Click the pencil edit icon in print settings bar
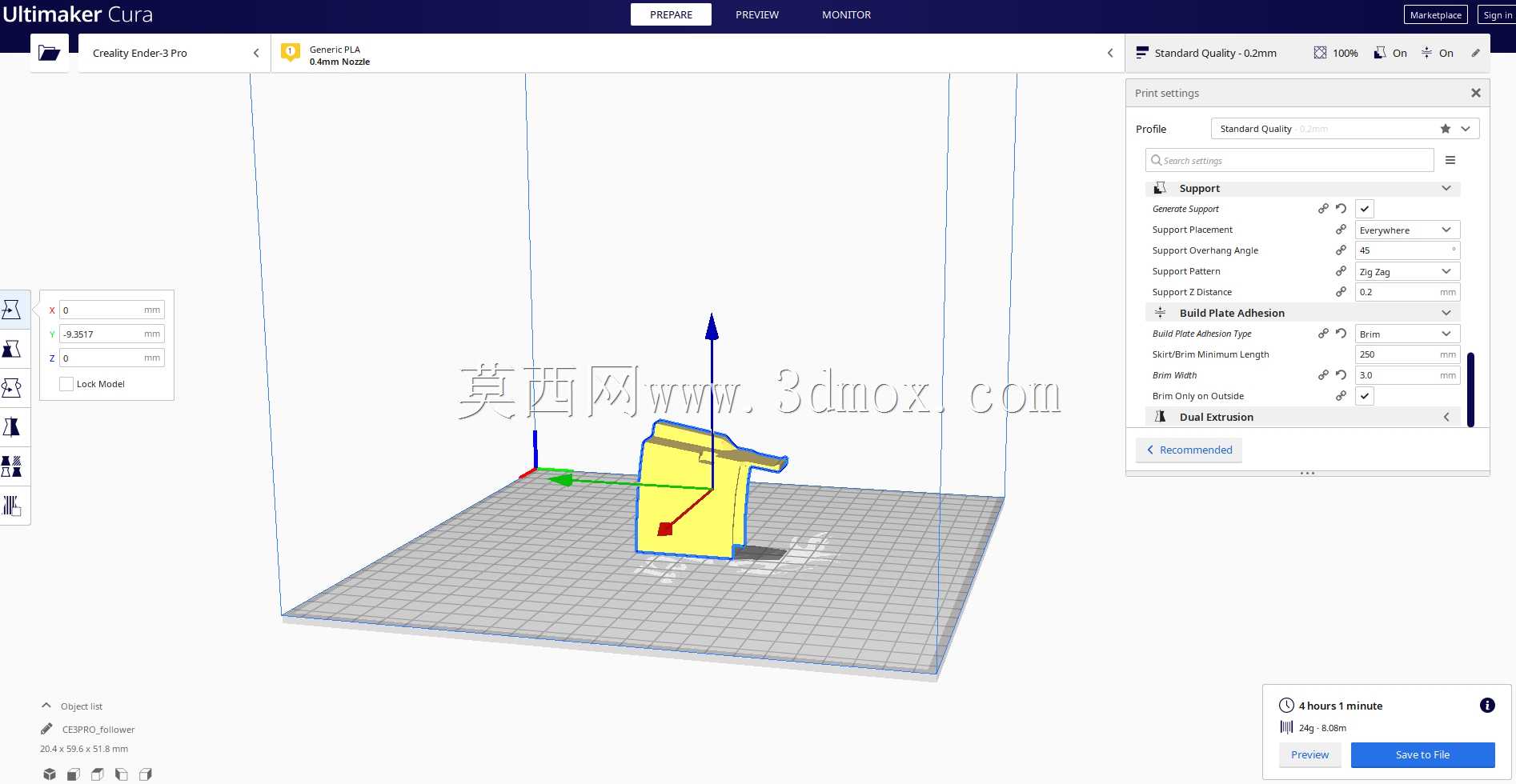 [x=1475, y=53]
